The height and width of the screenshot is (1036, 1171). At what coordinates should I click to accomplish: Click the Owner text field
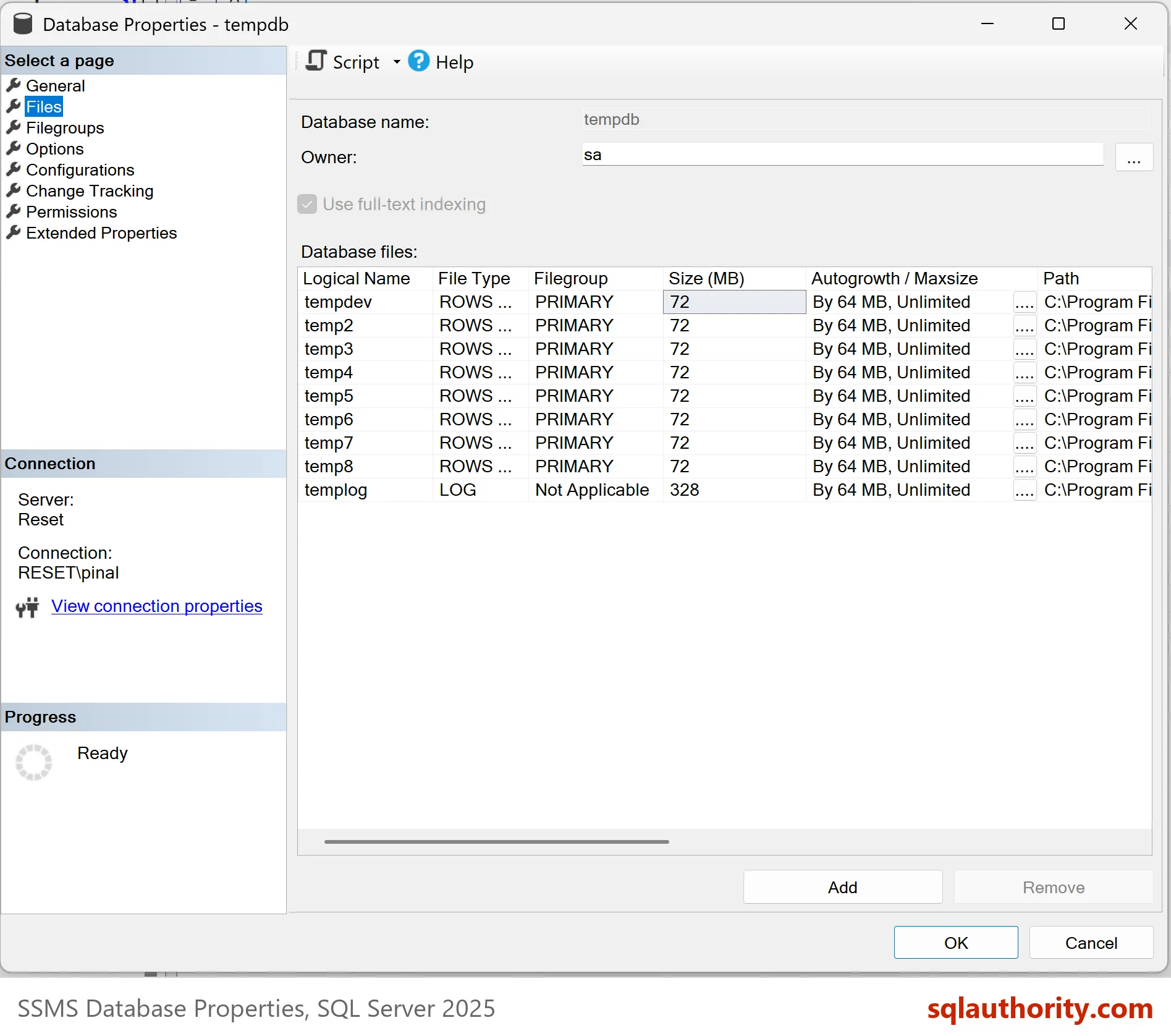pos(842,155)
